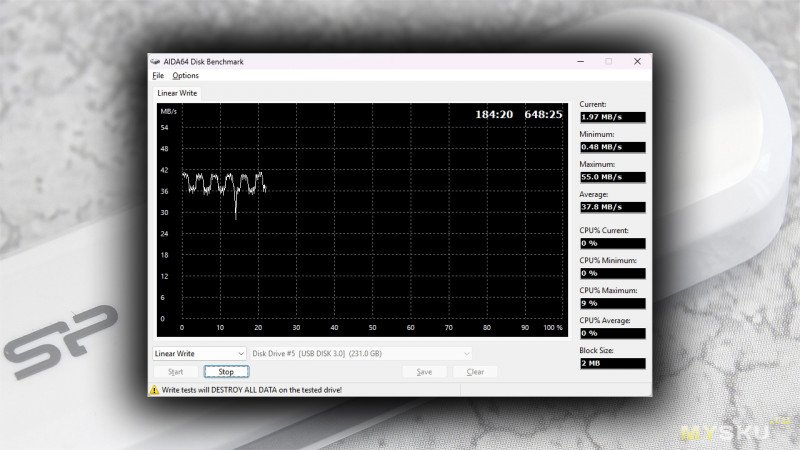The width and height of the screenshot is (800, 450).
Task: Click the Block Size 2 MB field
Action: [x=612, y=363]
